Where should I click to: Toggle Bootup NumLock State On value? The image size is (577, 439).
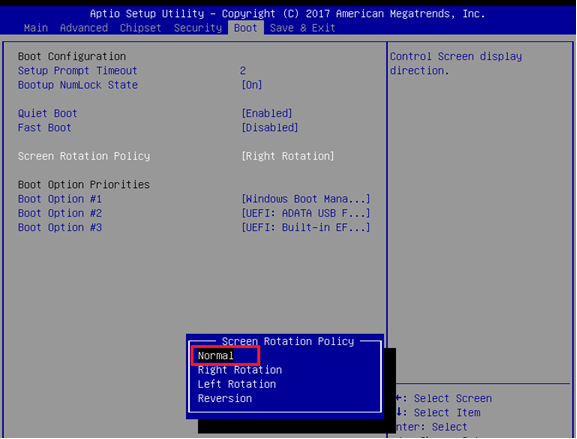point(252,85)
